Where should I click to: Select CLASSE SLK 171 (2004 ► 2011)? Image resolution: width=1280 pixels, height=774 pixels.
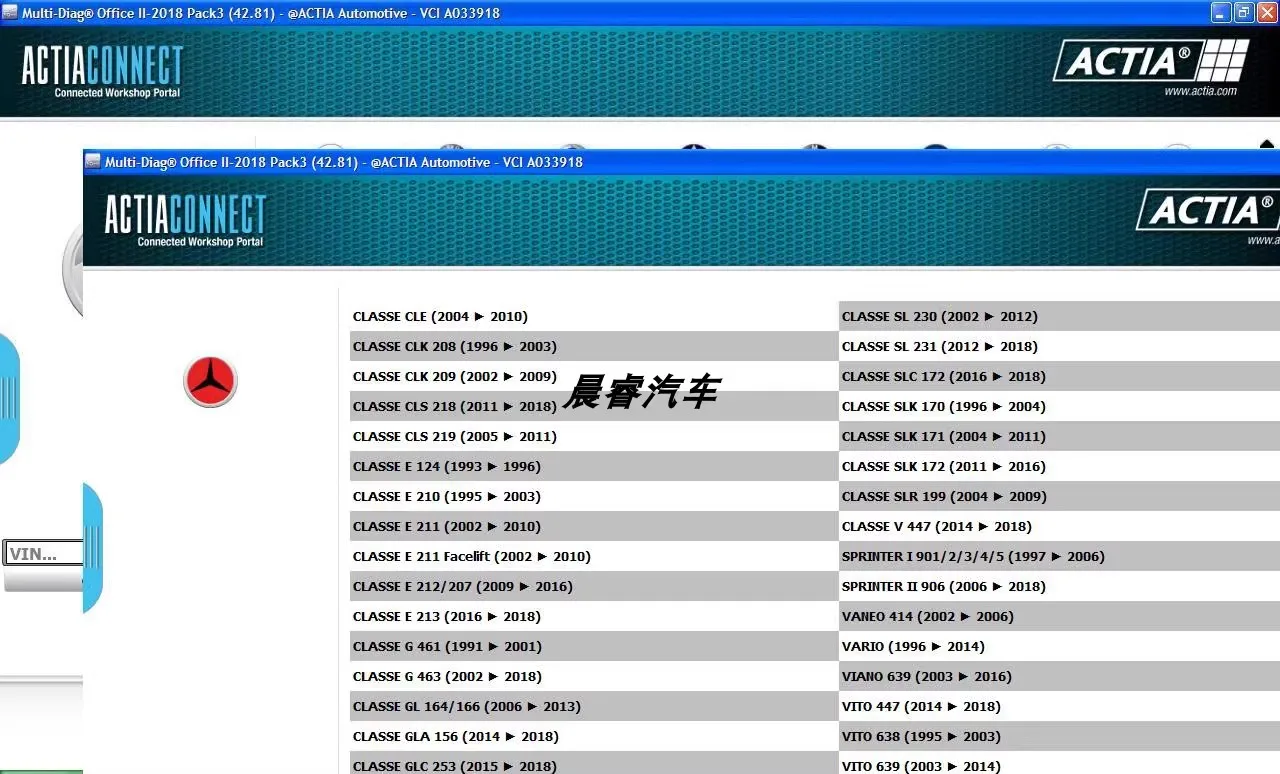(1059, 436)
